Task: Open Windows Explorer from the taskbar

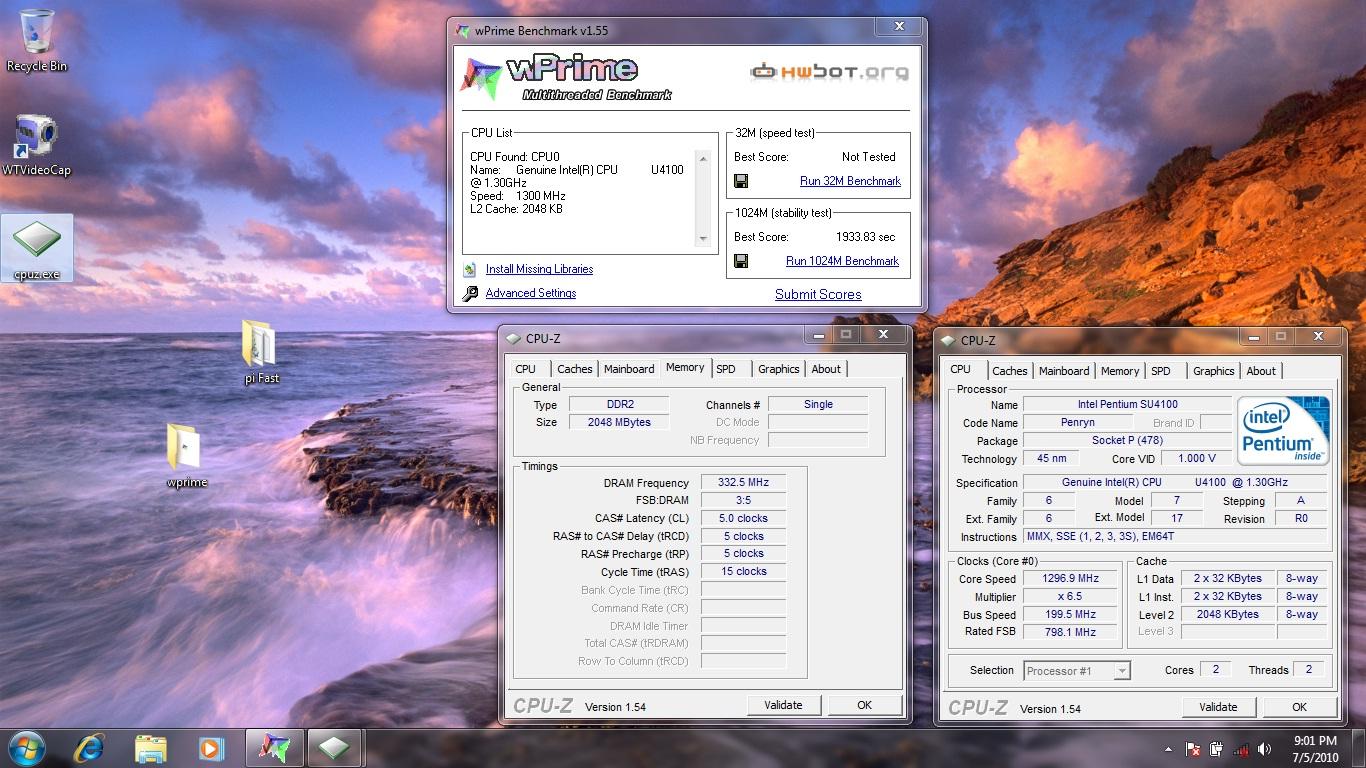Action: [x=150, y=747]
